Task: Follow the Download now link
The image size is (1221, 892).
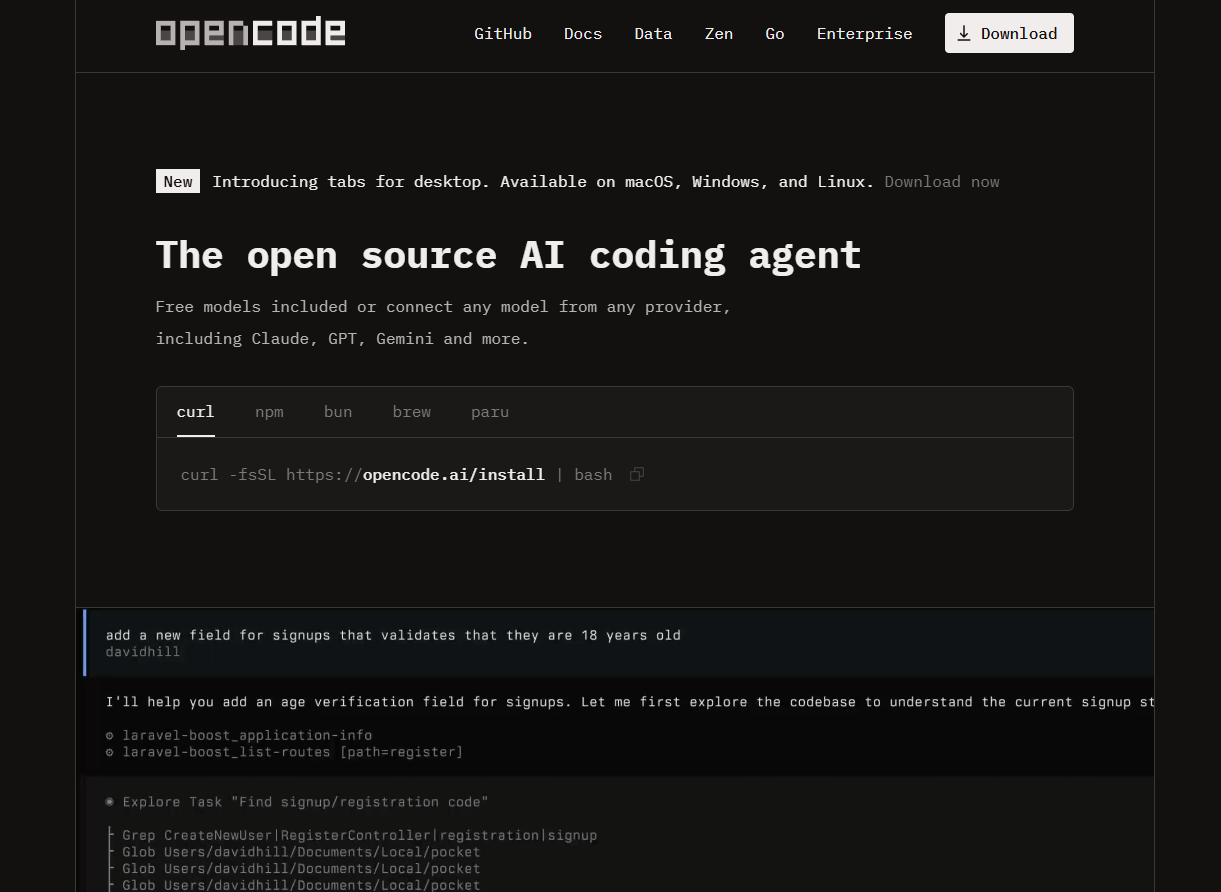Action: pos(942,181)
